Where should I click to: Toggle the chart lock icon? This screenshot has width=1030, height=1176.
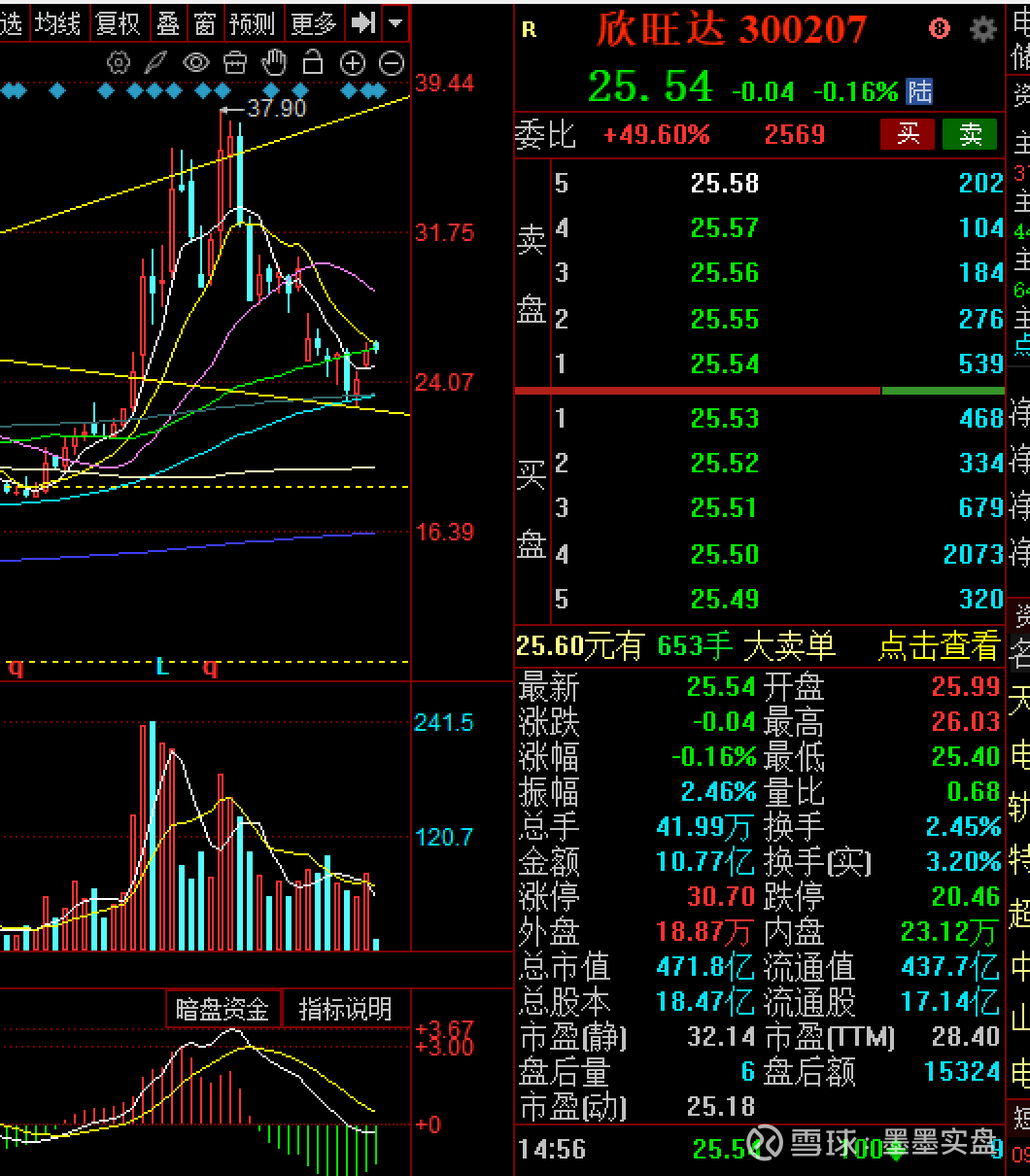tap(313, 63)
